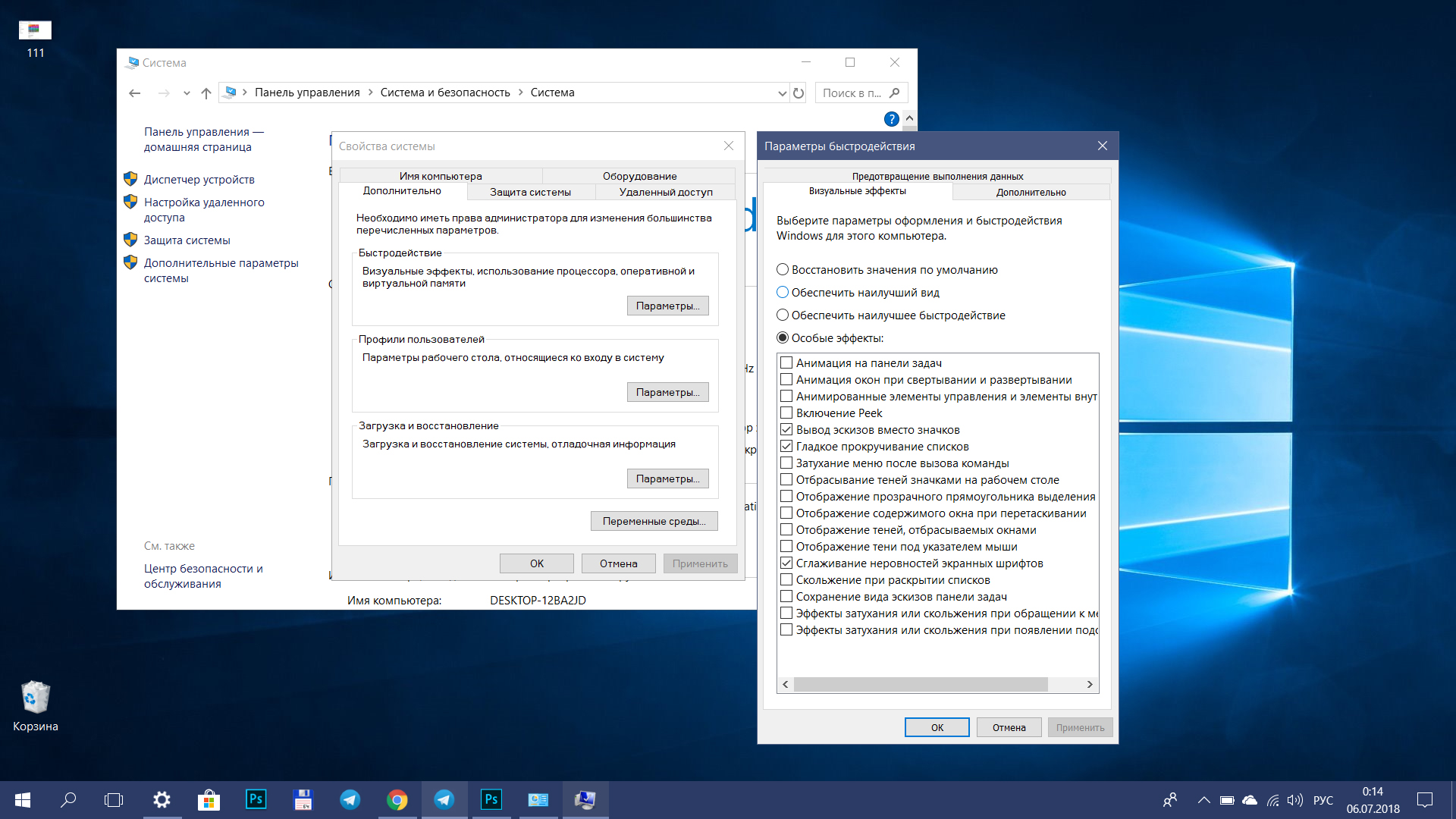Click 'Система и безопасность' breadcrumb

click(444, 92)
